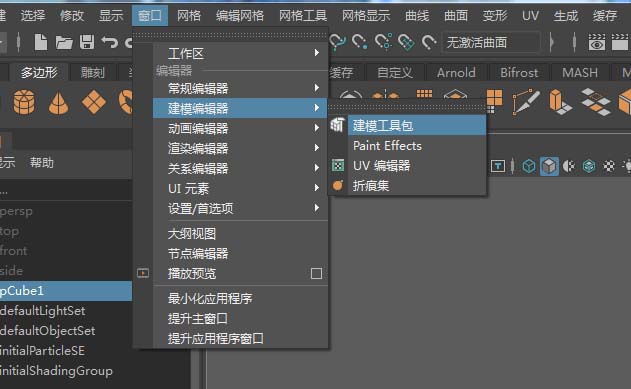
Task: Toggle smooth shade cube icon in viewport
Action: 549,166
